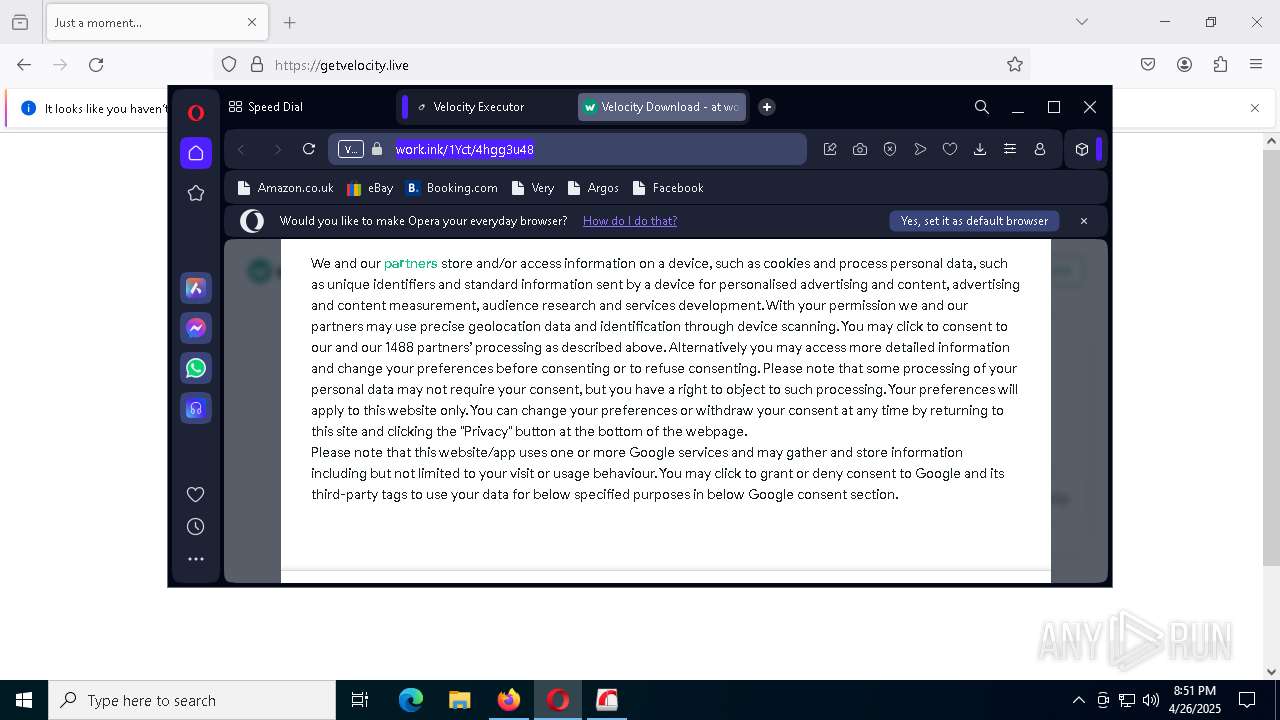
Task: Close the 'Just a moment...' Firefox tab
Action: (x=252, y=22)
